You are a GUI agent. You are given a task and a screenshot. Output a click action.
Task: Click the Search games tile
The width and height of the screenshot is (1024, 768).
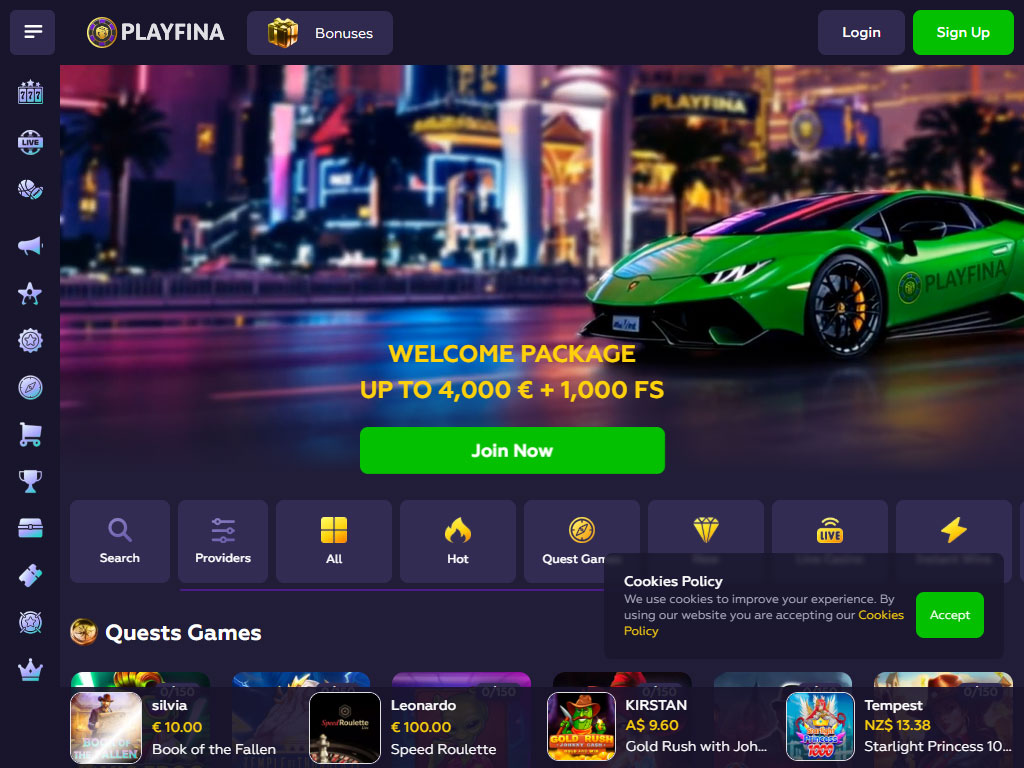coord(120,541)
